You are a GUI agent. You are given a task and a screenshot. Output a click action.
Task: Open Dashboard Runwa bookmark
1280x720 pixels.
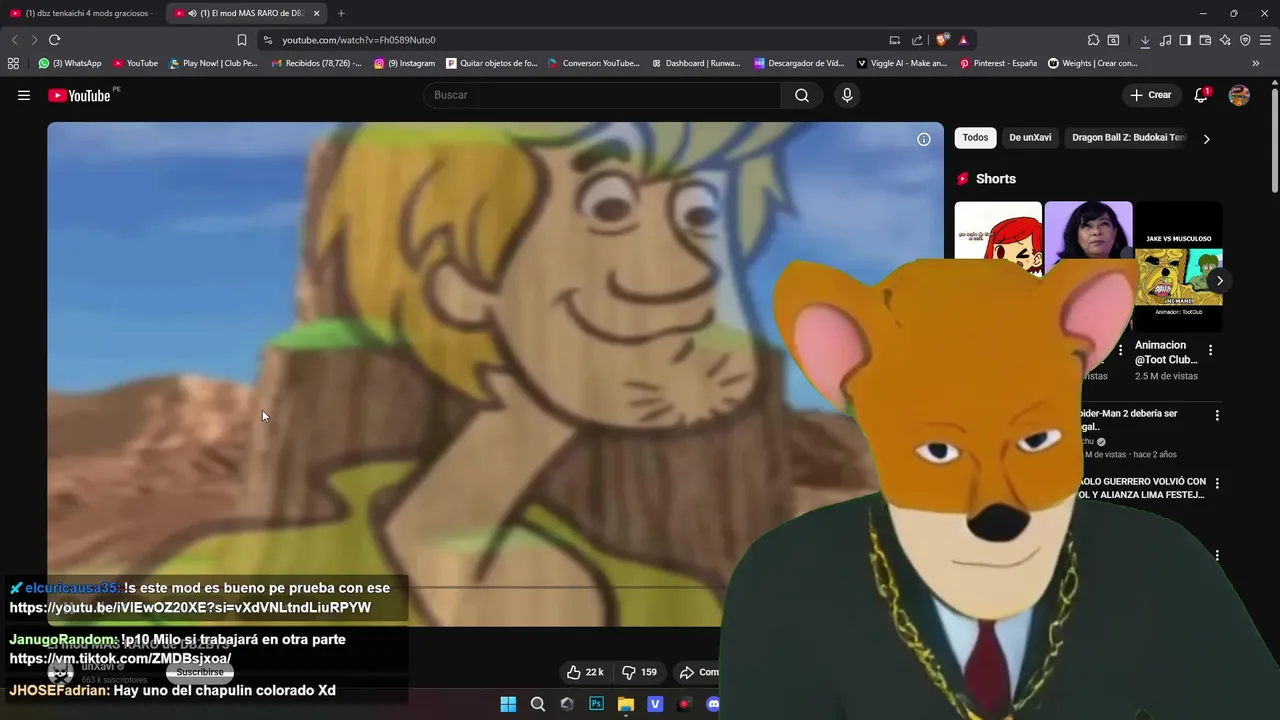(x=696, y=63)
